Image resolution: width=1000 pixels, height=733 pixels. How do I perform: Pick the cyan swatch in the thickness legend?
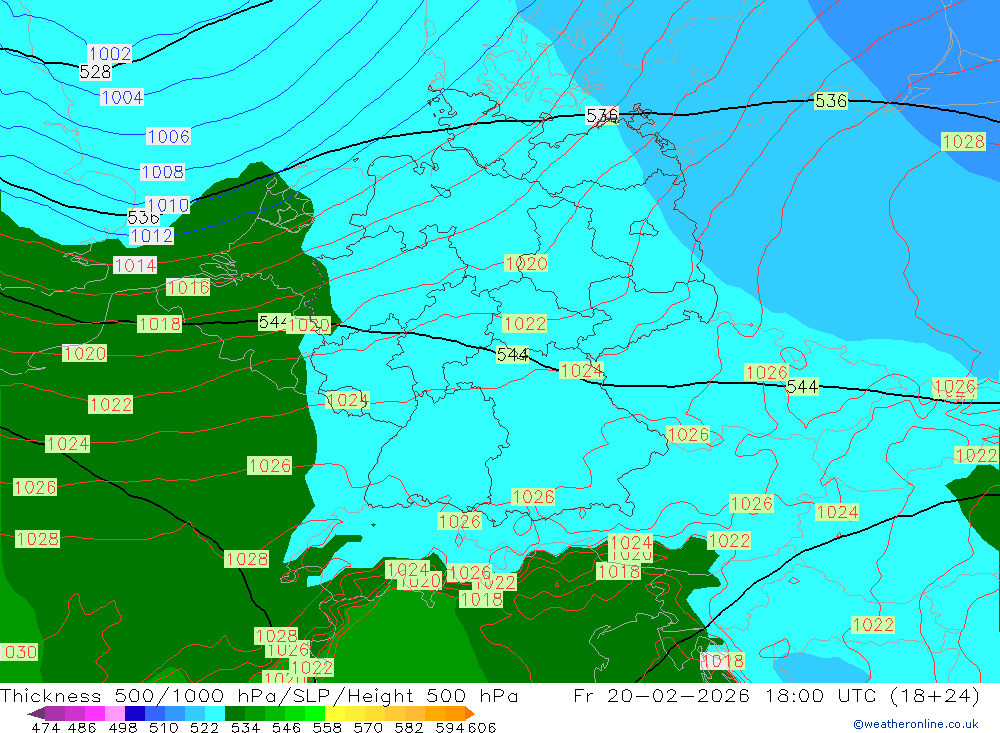pyautogui.click(x=215, y=713)
